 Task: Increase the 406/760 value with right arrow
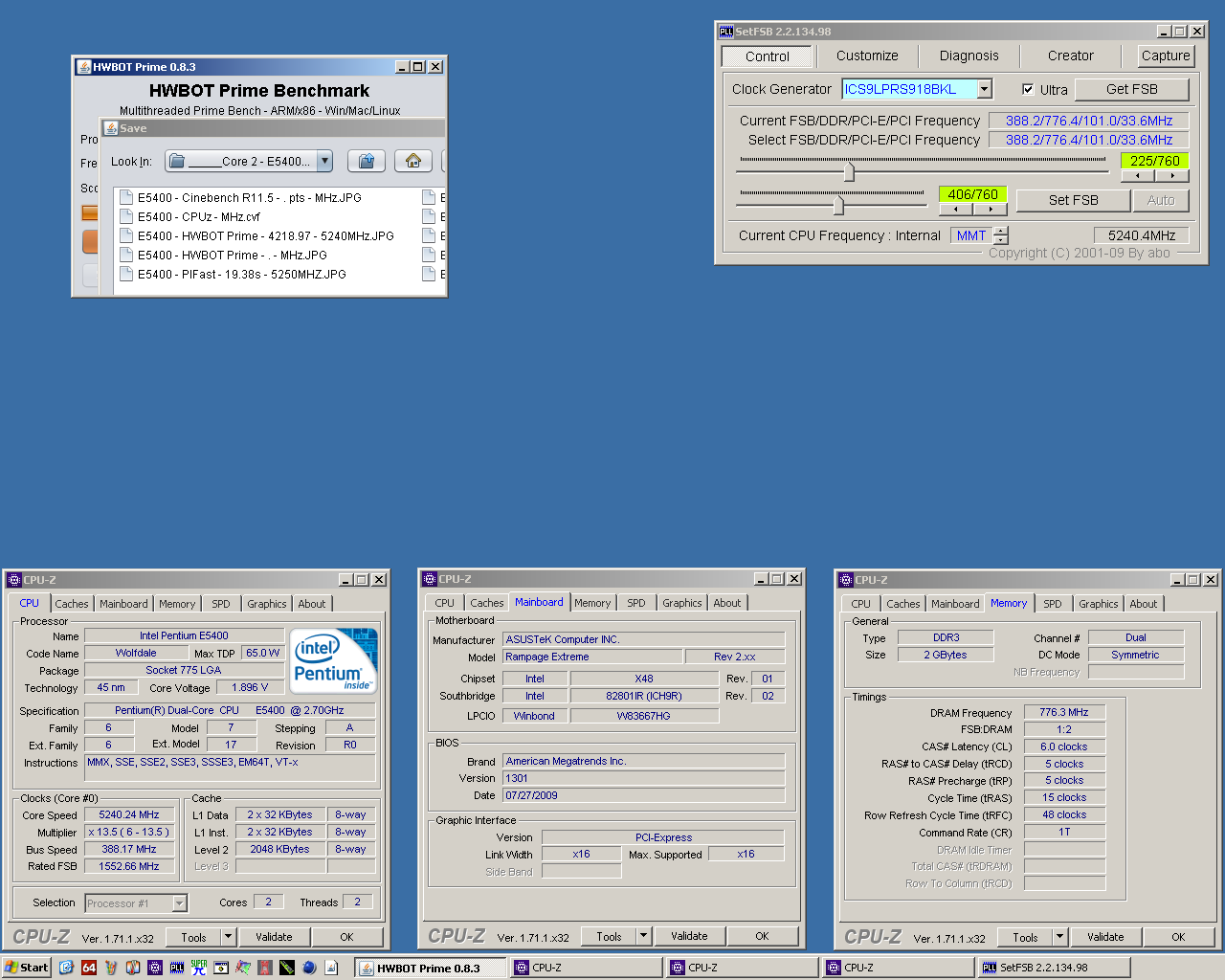[990, 209]
